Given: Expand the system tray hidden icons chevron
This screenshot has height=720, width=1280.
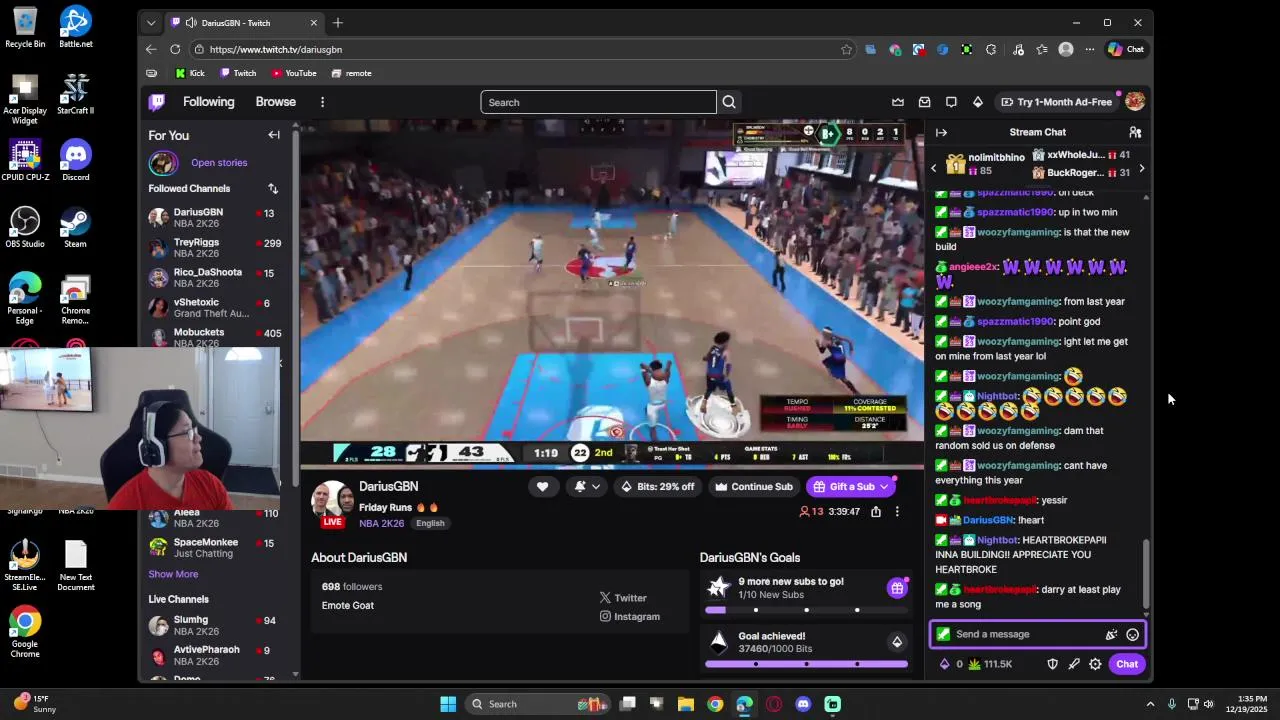Looking at the screenshot, I should click(x=1150, y=704).
